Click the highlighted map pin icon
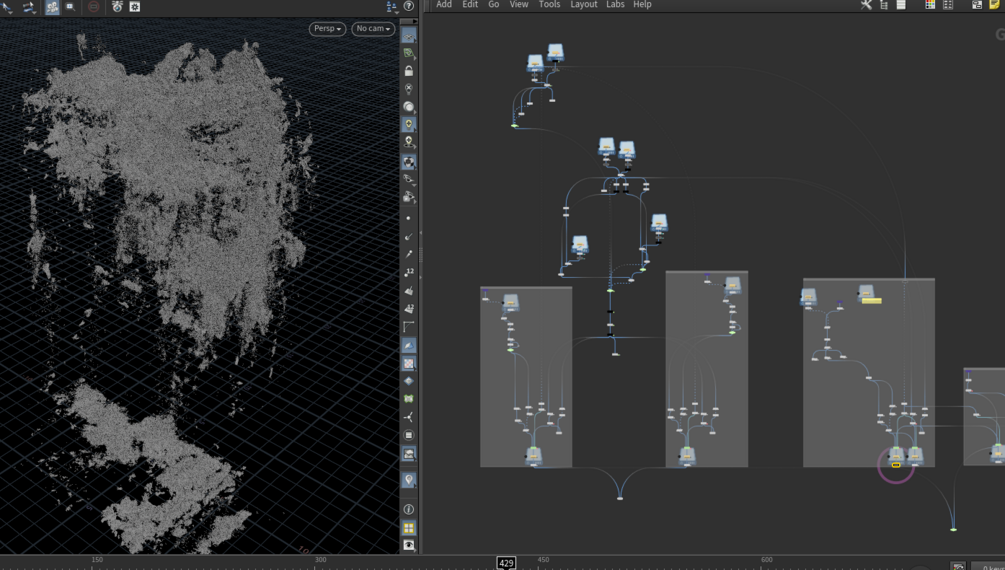Image resolution: width=1005 pixels, height=570 pixels. (408, 480)
